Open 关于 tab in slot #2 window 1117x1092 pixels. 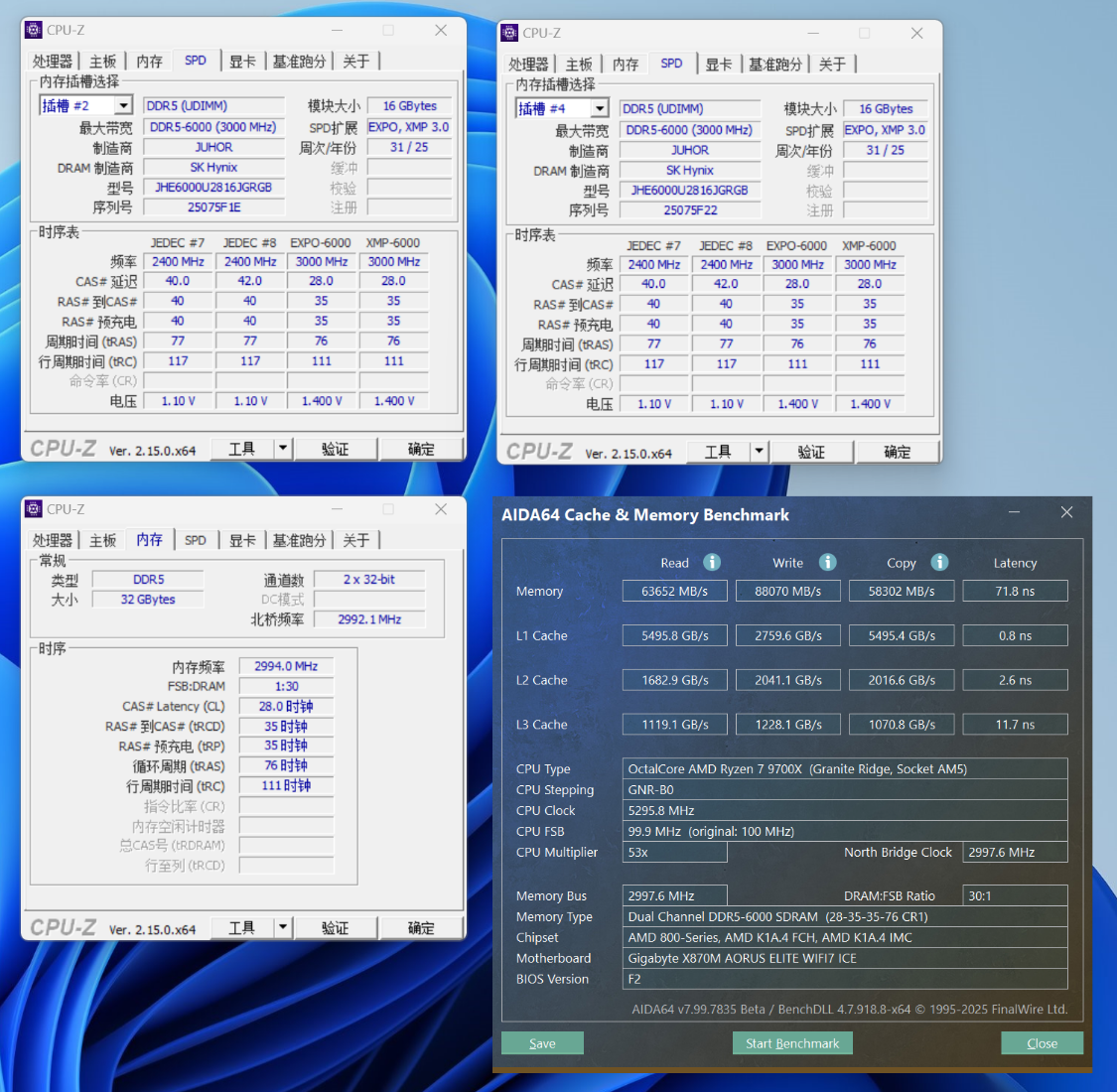tap(356, 62)
